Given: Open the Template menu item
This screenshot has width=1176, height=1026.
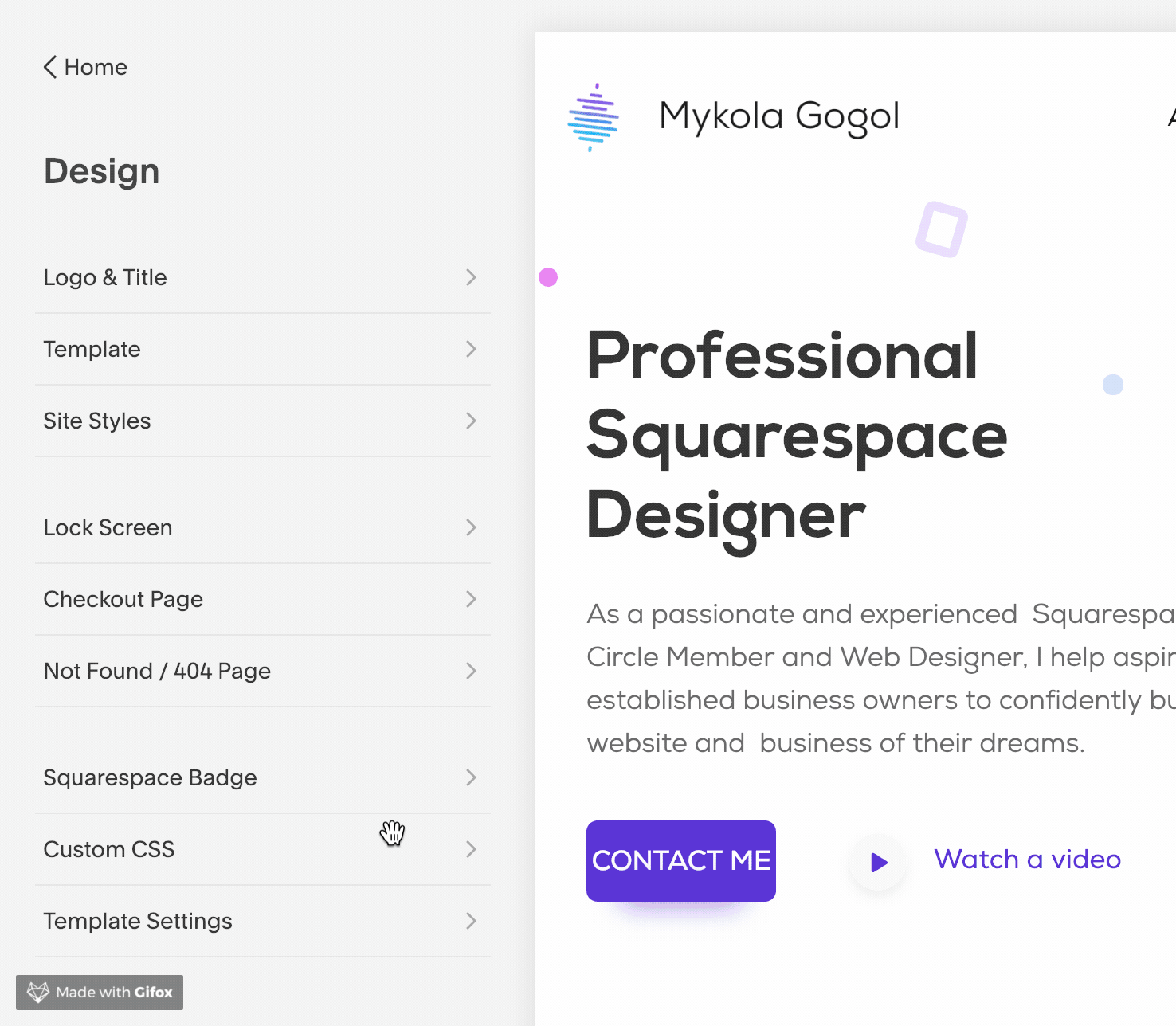Looking at the screenshot, I should 263,349.
